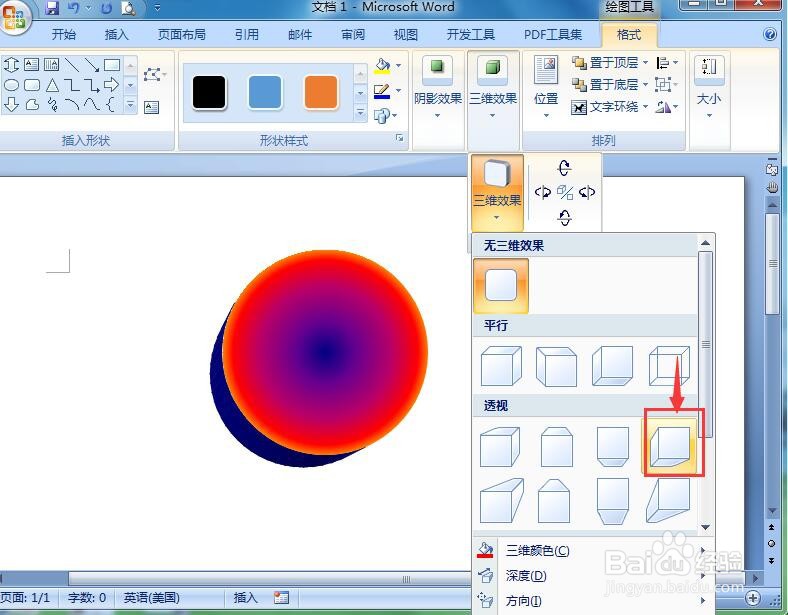This screenshot has height=615, width=788.
Task: Click the 字数: 0 word count
Action: click(86, 597)
